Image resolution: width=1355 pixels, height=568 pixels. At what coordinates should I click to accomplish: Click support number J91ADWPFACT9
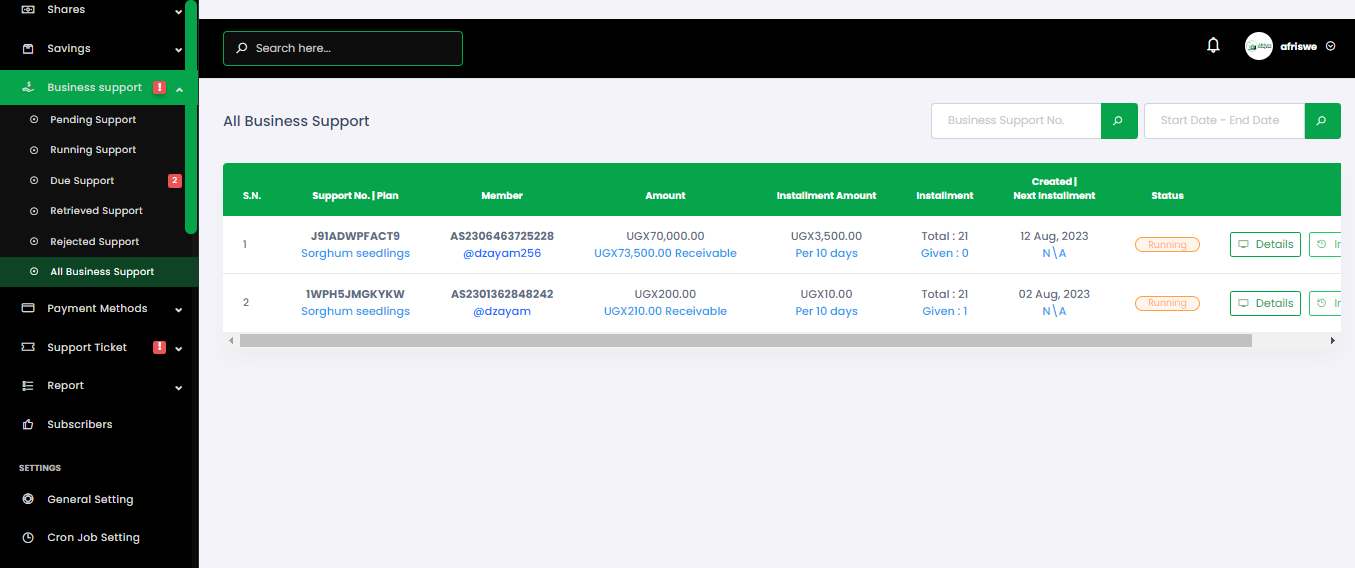pos(355,236)
